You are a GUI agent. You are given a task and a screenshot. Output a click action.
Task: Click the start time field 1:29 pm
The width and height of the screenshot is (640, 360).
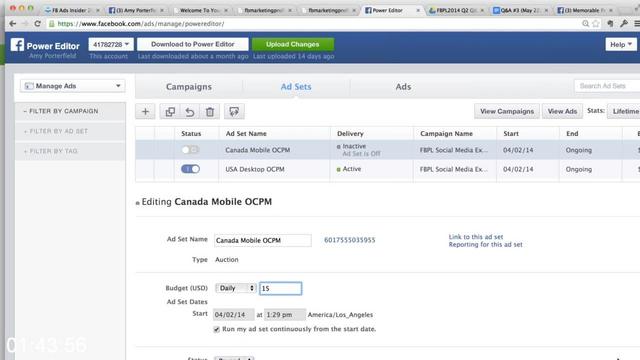pos(284,315)
